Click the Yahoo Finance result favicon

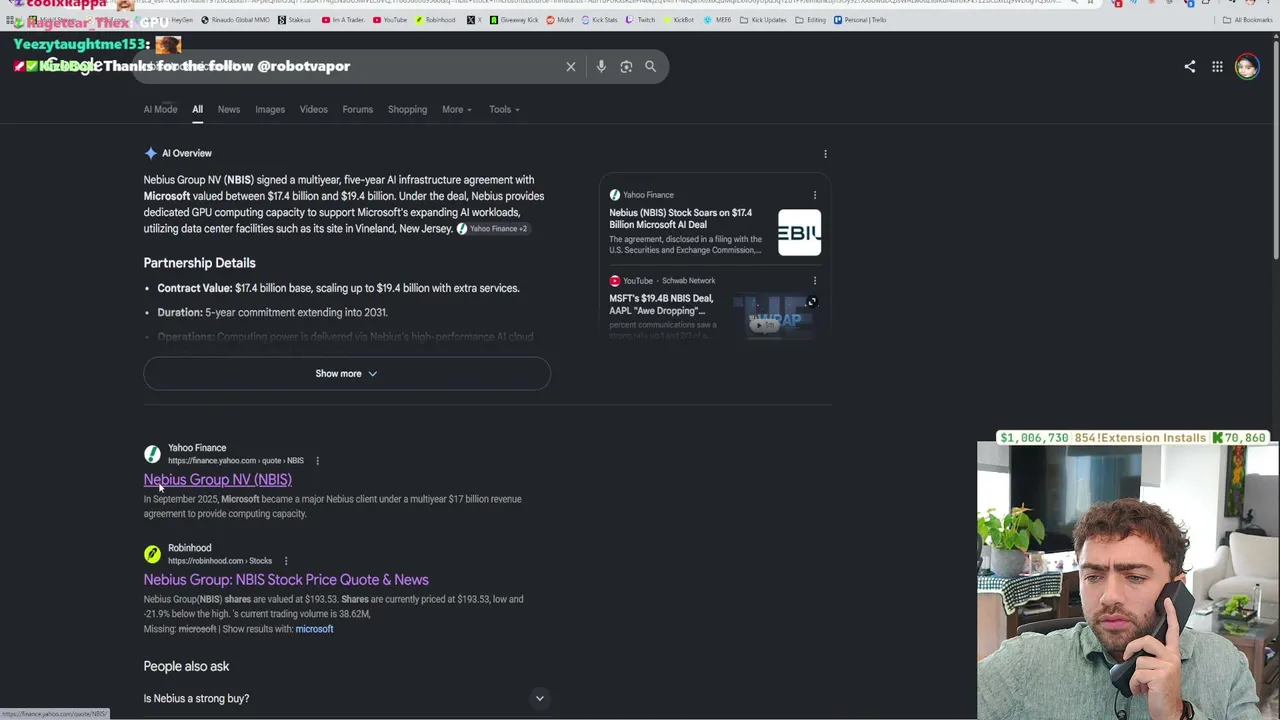(152, 454)
